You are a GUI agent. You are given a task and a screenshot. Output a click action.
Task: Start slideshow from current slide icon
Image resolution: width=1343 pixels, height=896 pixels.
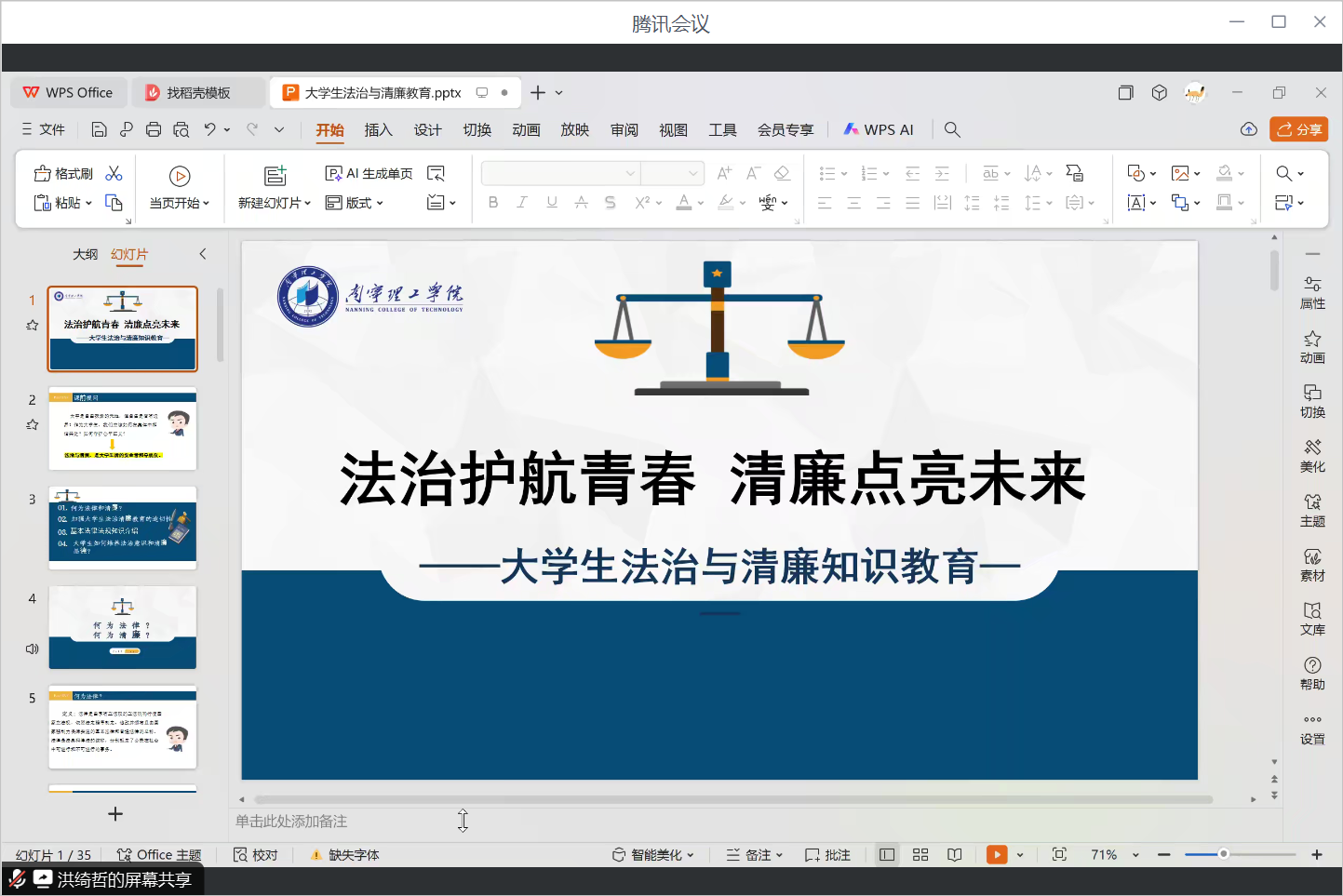click(x=180, y=176)
